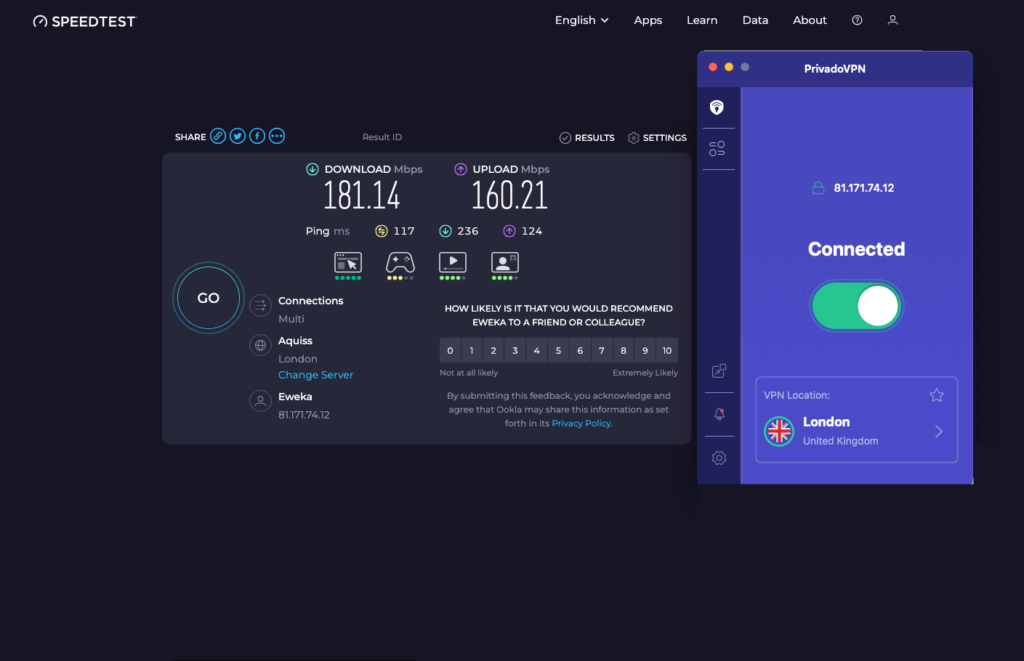Click the 181.14 download speed value
This screenshot has width=1024, height=661.
[362, 195]
